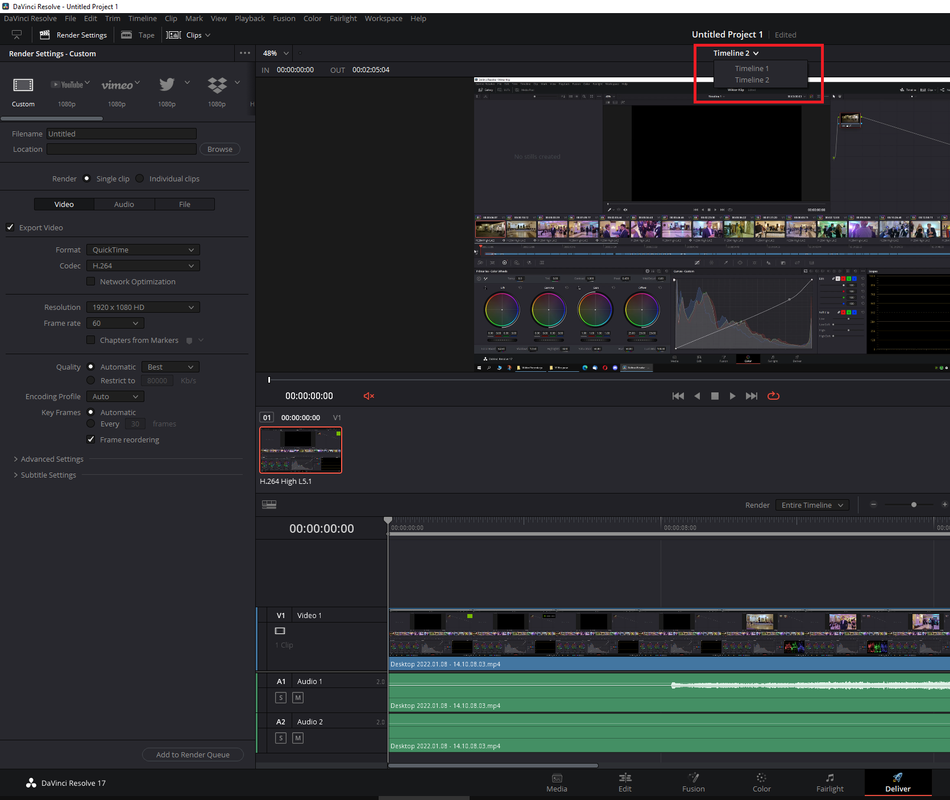Click the viewer scrubber playhead
The width and height of the screenshot is (950, 800).
click(x=269, y=380)
